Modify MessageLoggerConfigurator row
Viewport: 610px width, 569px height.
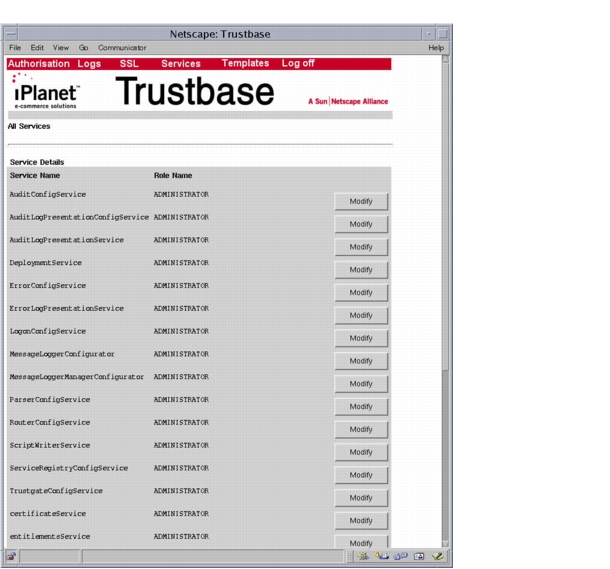tap(361, 361)
